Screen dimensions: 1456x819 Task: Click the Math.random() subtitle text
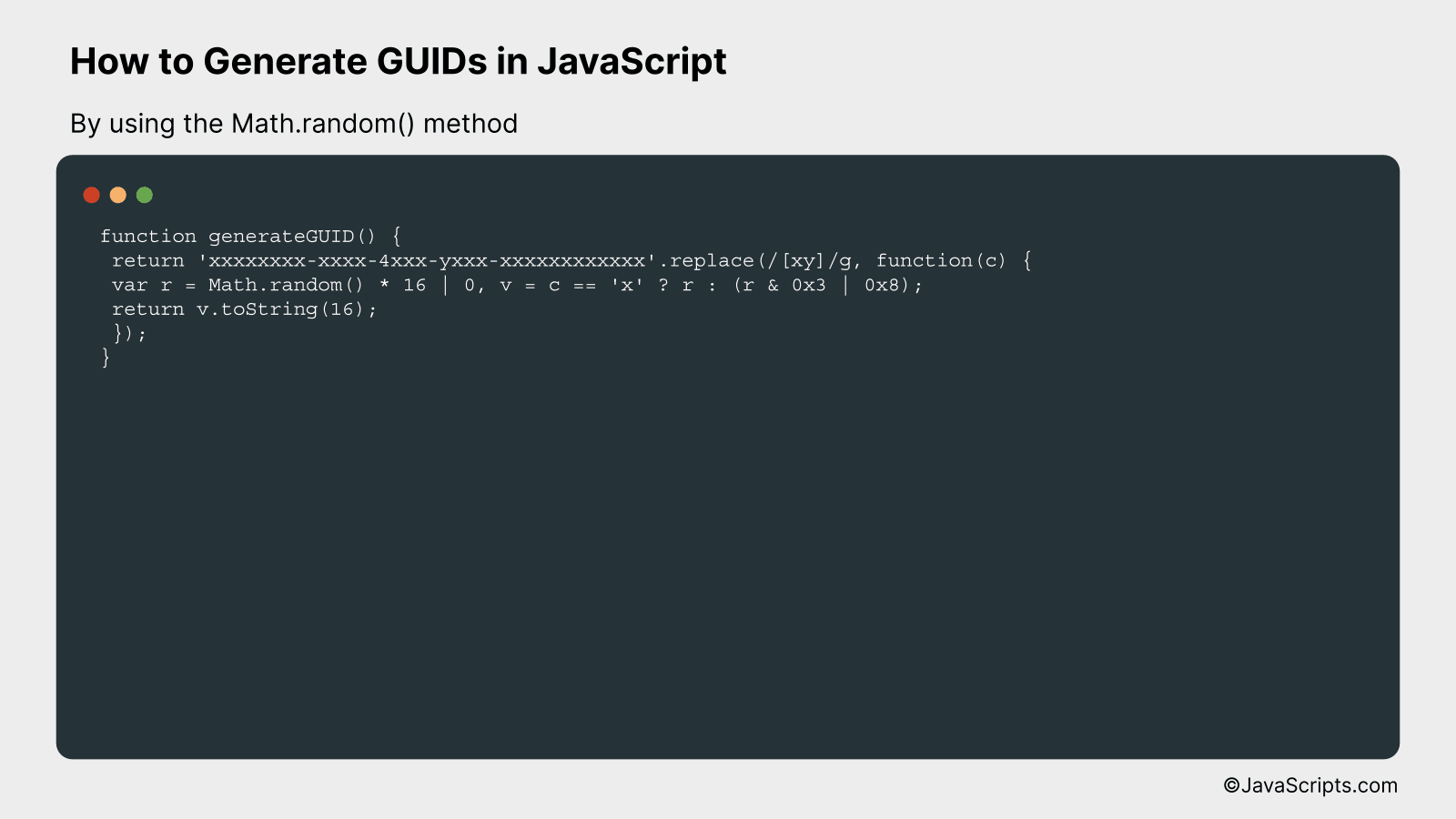[x=295, y=124]
